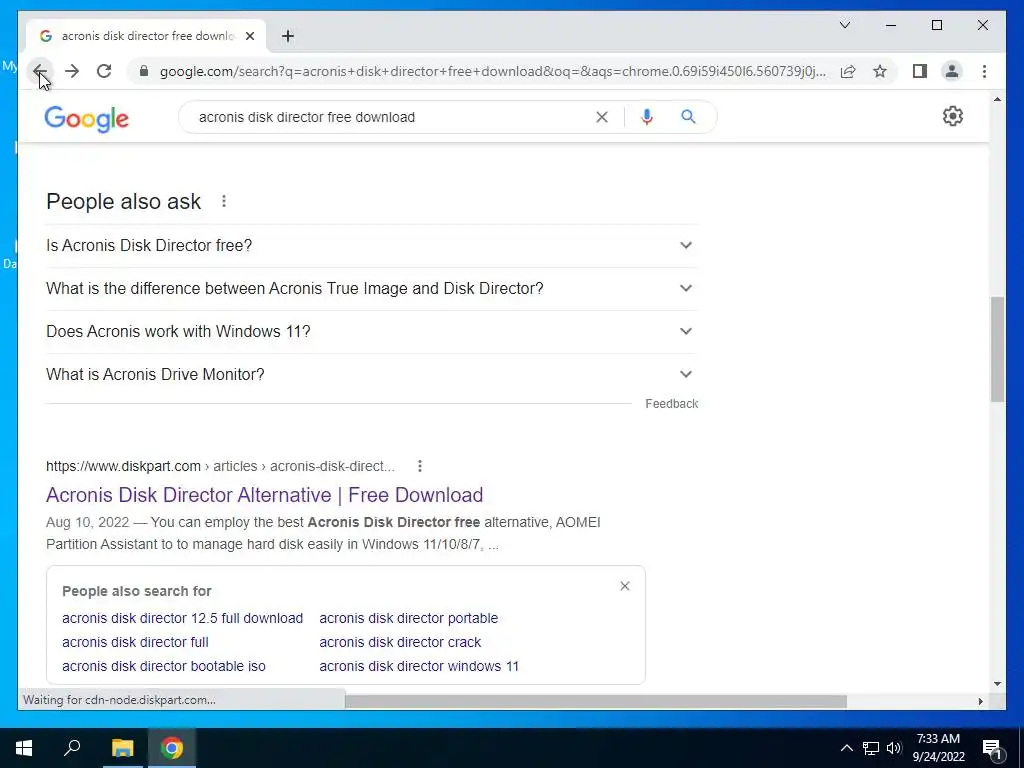Close the acronis disk director tab
Screen dimensions: 1024x768
coord(249,36)
